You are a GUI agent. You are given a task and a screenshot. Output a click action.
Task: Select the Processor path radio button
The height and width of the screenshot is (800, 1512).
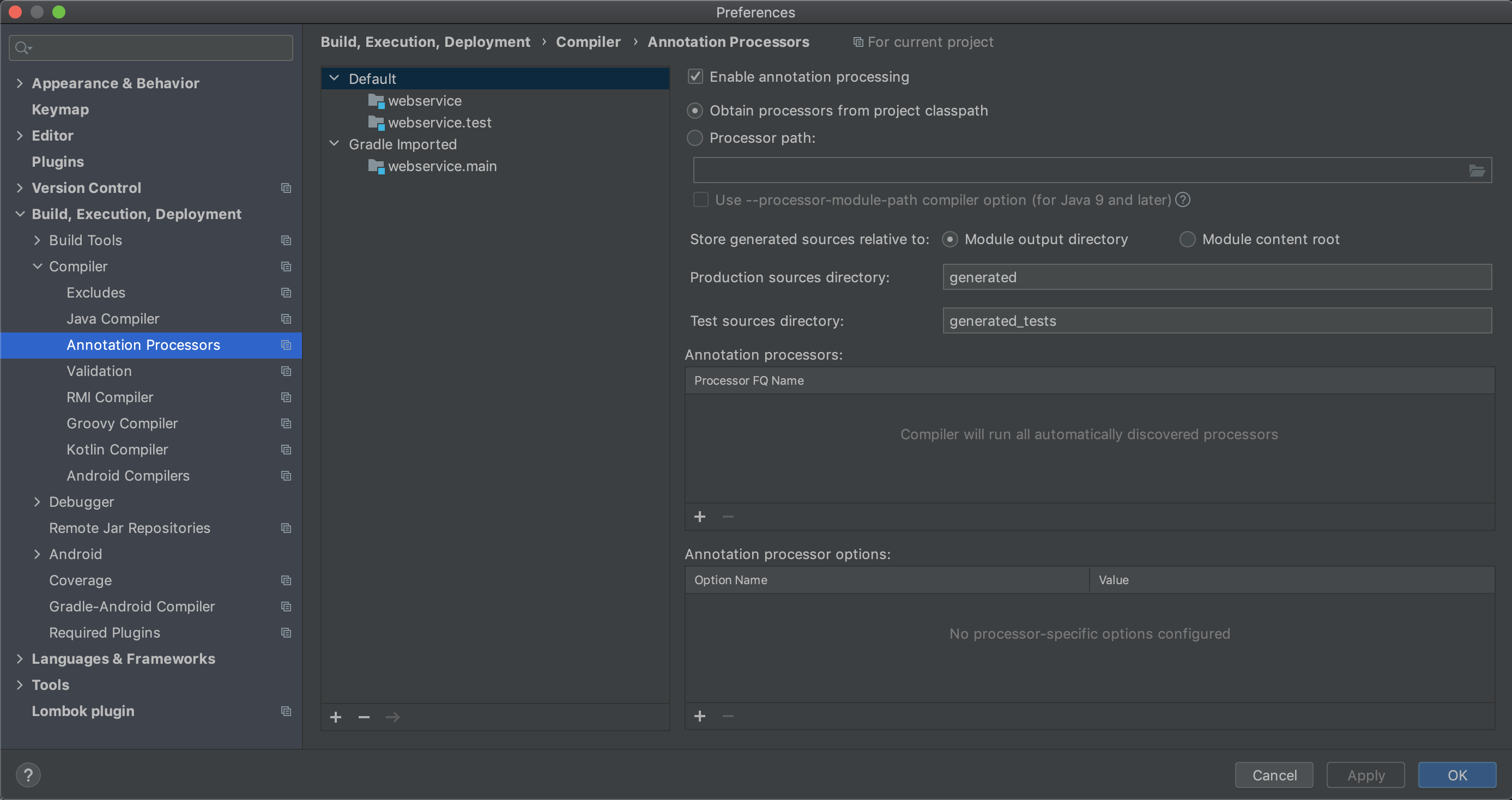(x=695, y=138)
